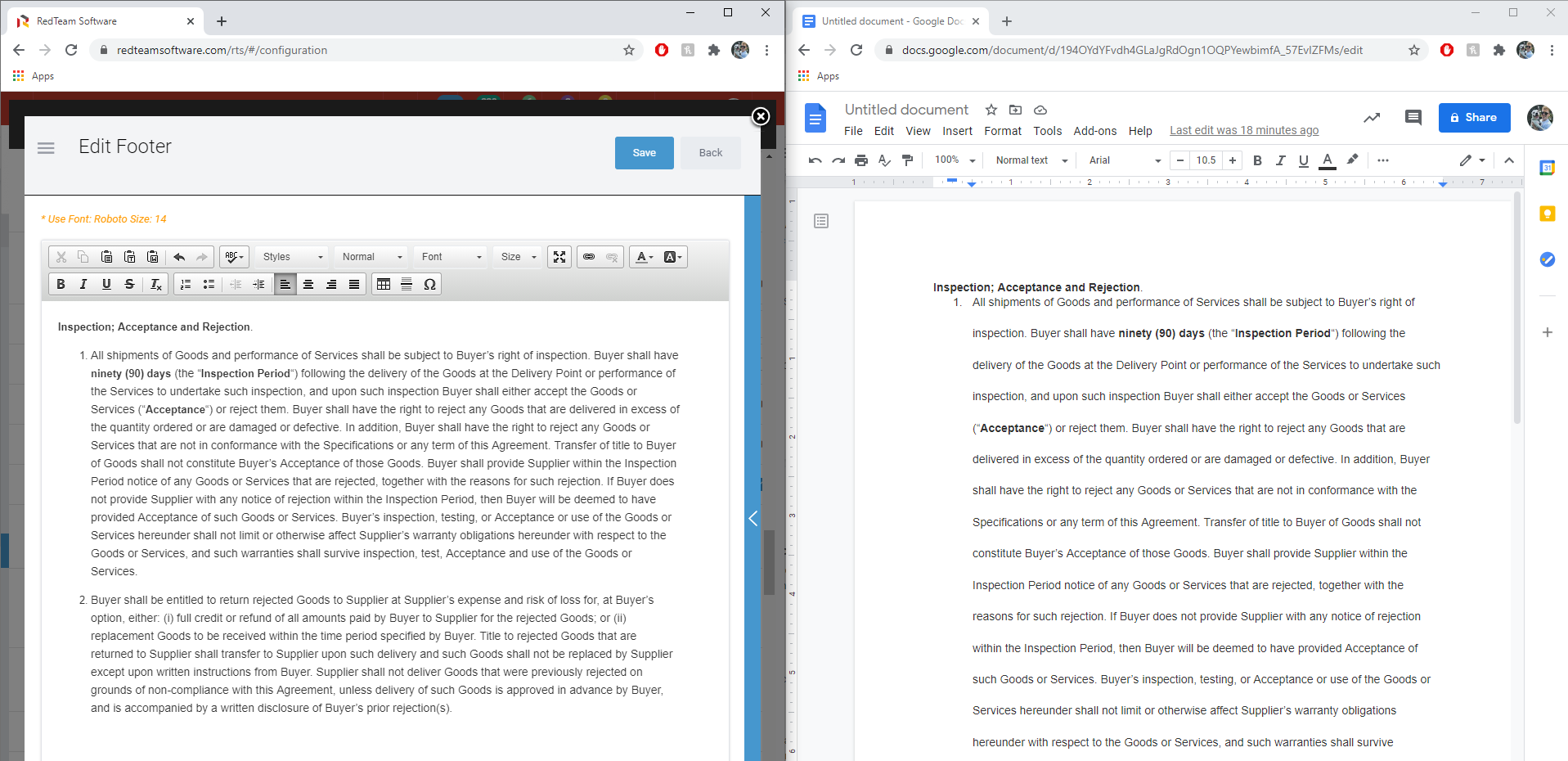The image size is (1568, 761).
Task: Click the insert link icon in footer editor
Action: [x=589, y=257]
